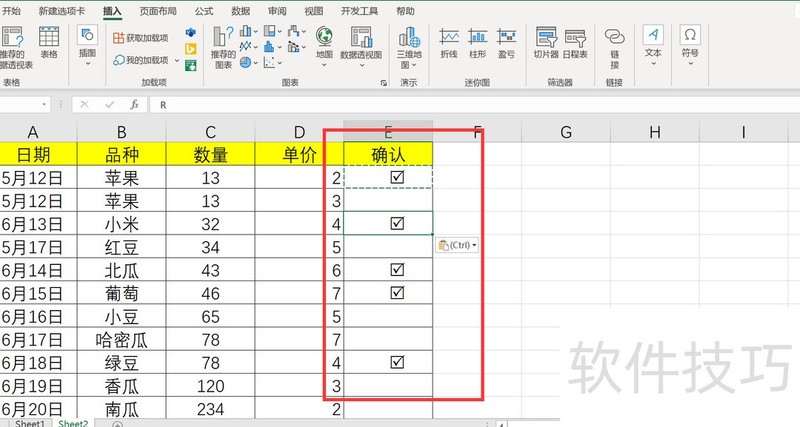
Task: Click the checkbox in the 绿豆 row
Action: pyautogui.click(x=397, y=361)
